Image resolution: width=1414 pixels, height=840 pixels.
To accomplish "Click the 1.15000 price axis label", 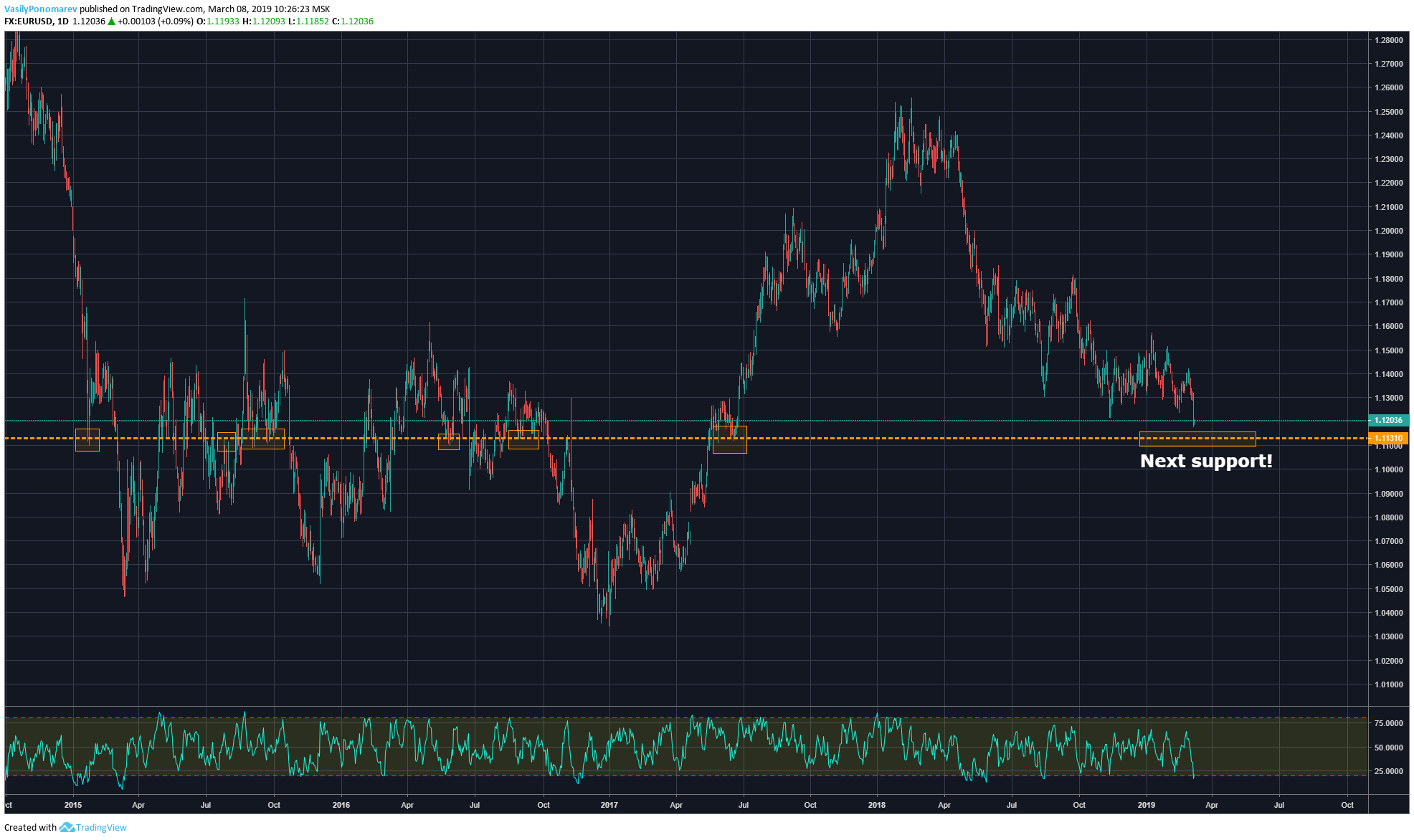I will pyautogui.click(x=1388, y=350).
